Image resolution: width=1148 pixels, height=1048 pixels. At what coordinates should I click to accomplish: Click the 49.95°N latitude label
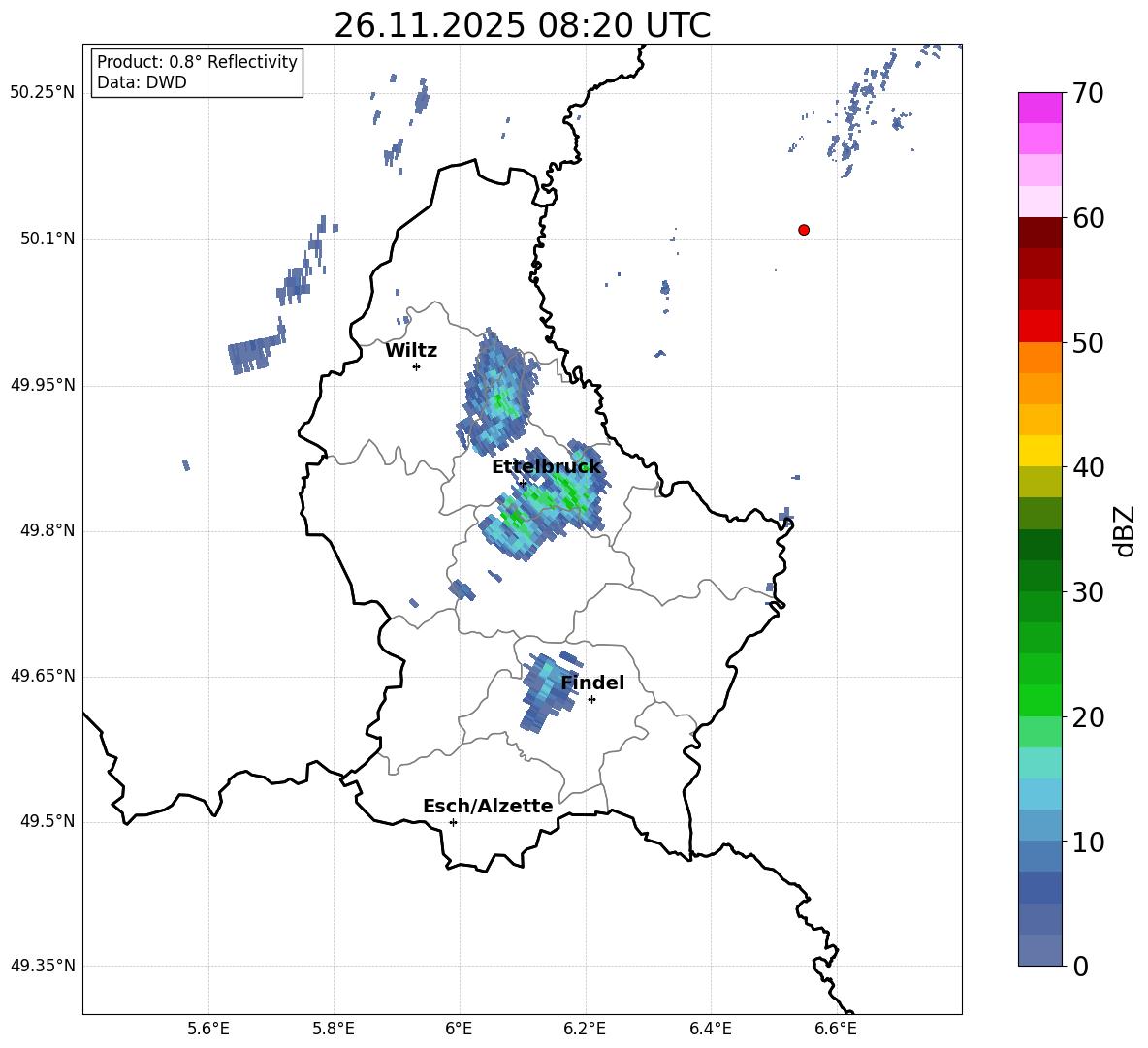pyautogui.click(x=43, y=385)
